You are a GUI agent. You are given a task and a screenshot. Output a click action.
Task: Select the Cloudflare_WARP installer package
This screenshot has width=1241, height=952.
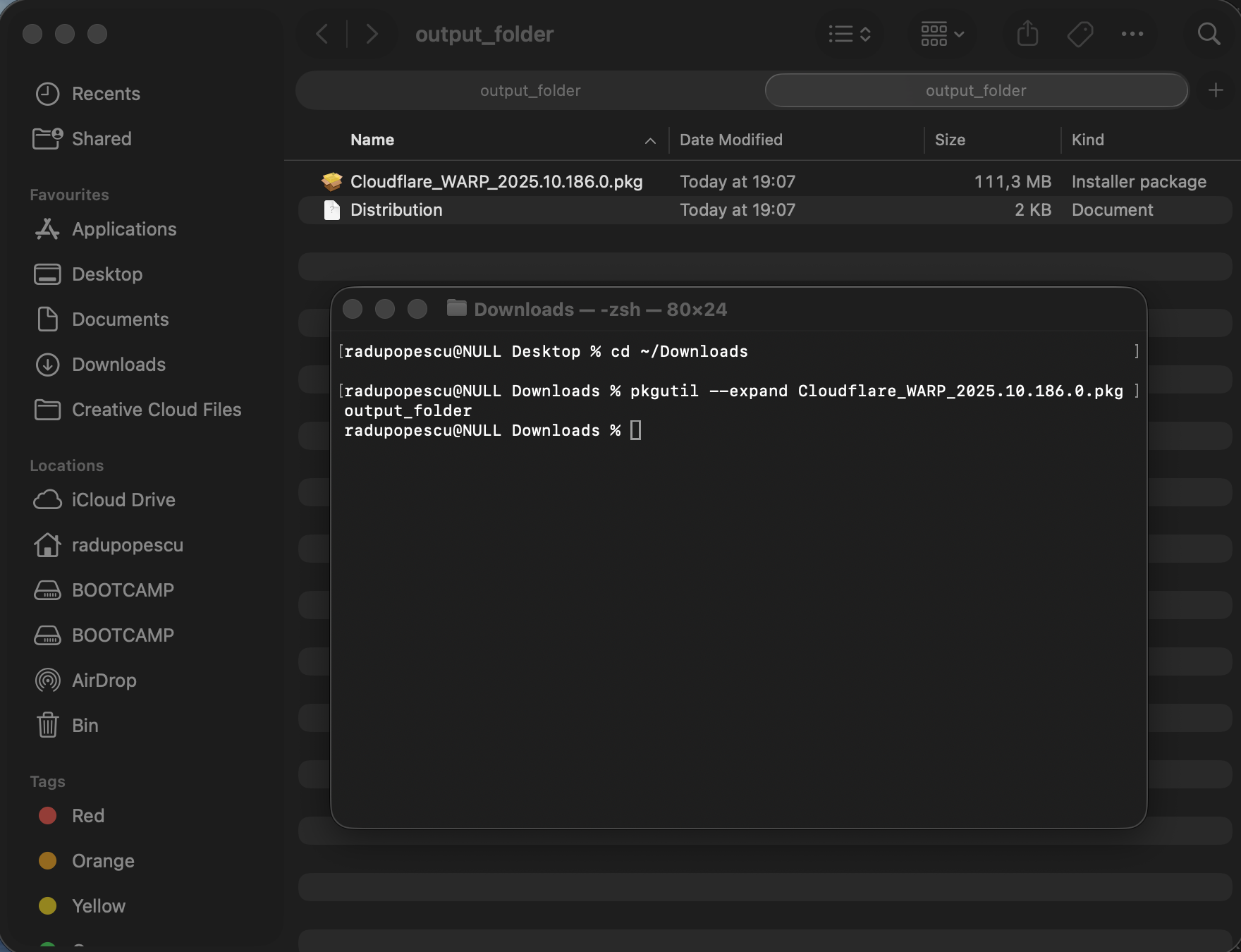496,181
